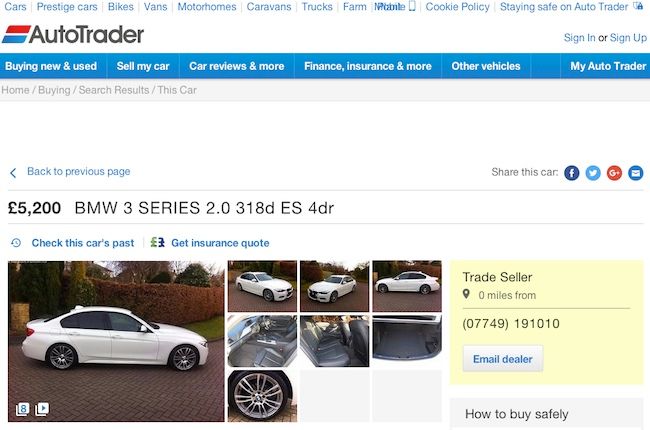This screenshot has width=650, height=430.
Task: Play the car video icon
Action: click(42, 409)
